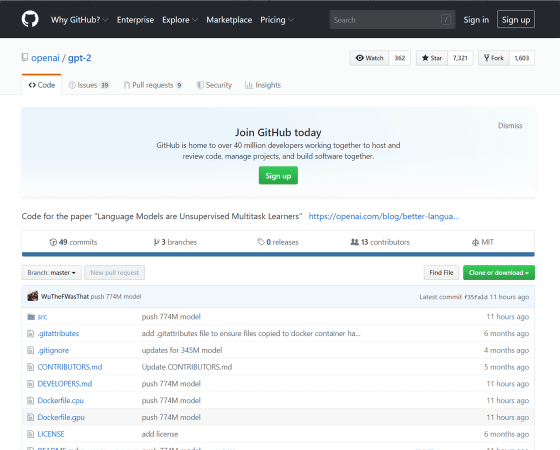Viewport: 560px width, 450px height.
Task: Click the green Sign up banner button
Action: (278, 176)
